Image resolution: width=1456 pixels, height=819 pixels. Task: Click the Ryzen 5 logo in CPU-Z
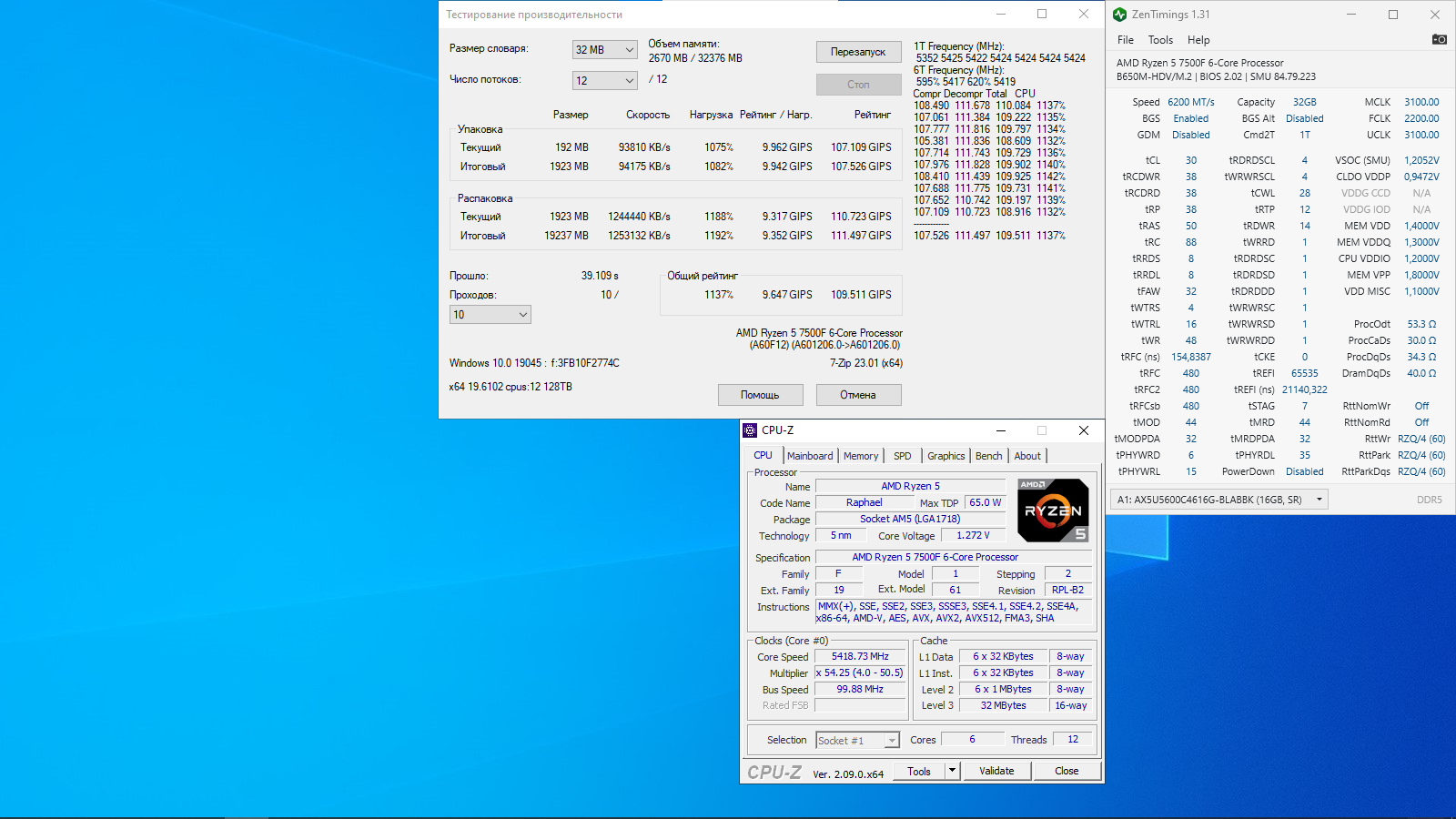[x=1053, y=511]
